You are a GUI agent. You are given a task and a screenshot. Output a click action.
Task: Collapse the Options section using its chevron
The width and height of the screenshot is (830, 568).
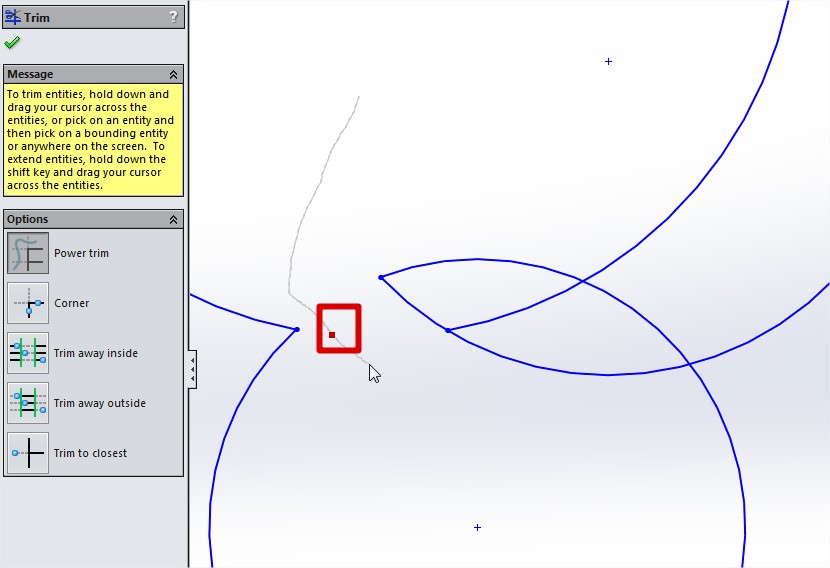(x=173, y=219)
